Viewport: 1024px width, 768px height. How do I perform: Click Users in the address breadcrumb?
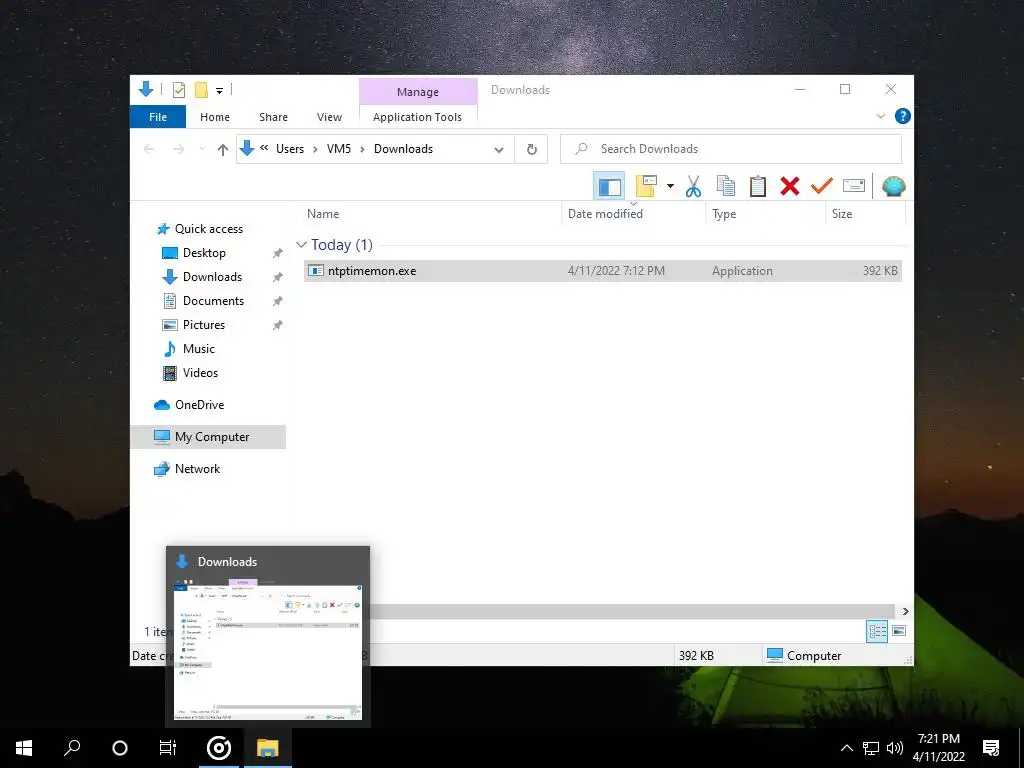[290, 149]
